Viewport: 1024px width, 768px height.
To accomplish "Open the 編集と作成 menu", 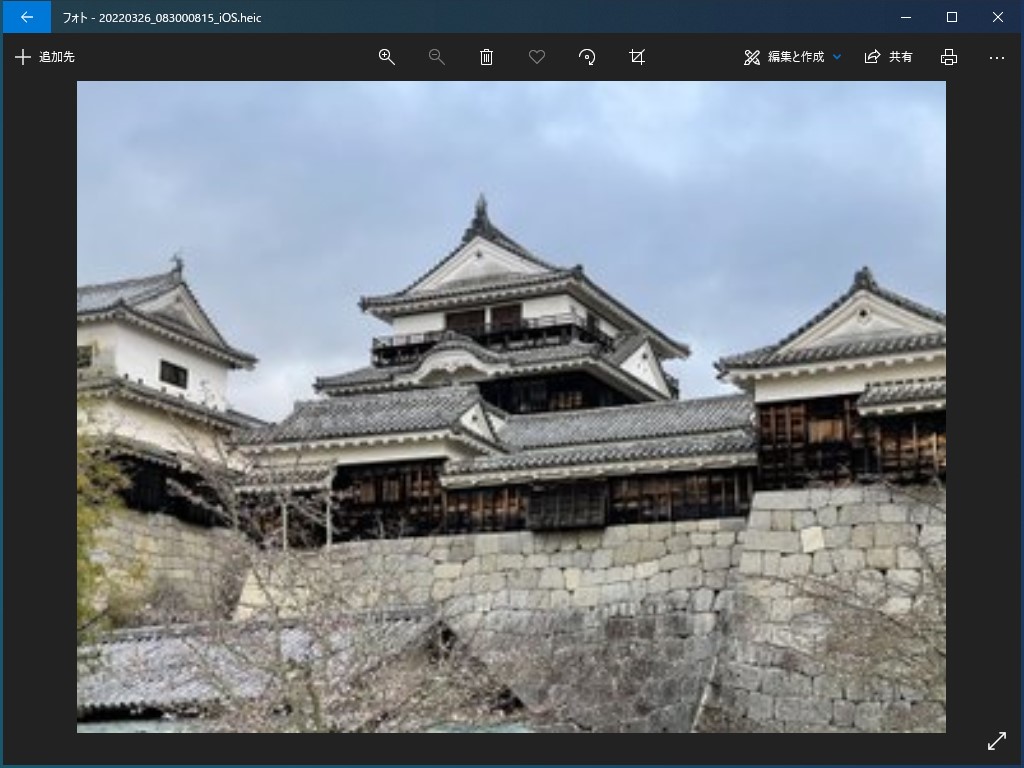I will [799, 57].
